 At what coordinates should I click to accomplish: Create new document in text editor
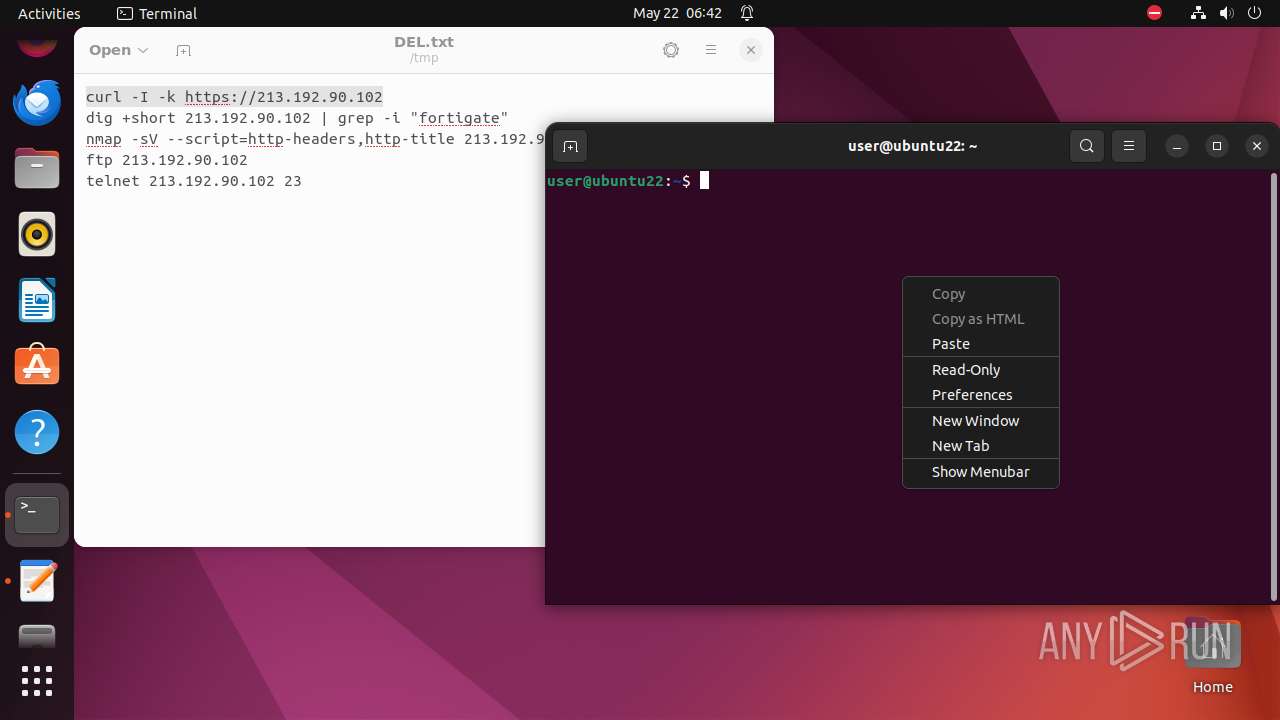pyautogui.click(x=183, y=50)
